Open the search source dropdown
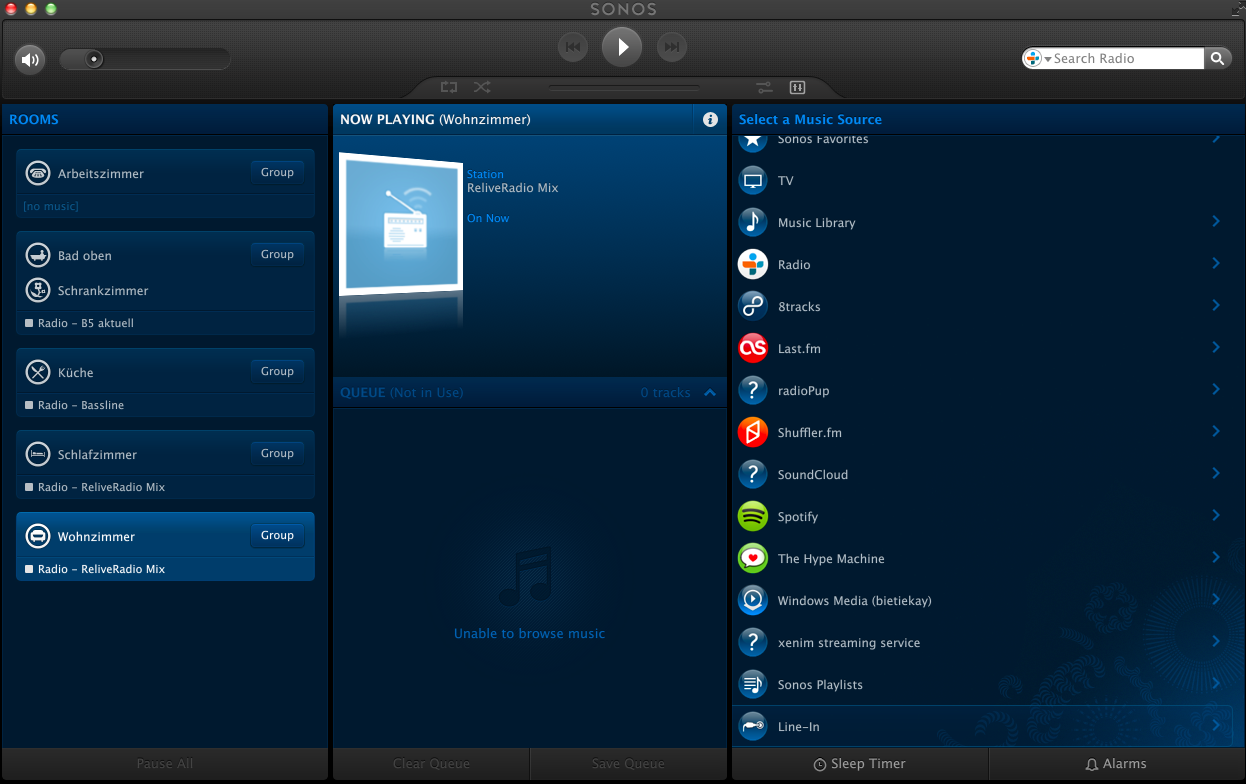1246x784 pixels. (1038, 59)
